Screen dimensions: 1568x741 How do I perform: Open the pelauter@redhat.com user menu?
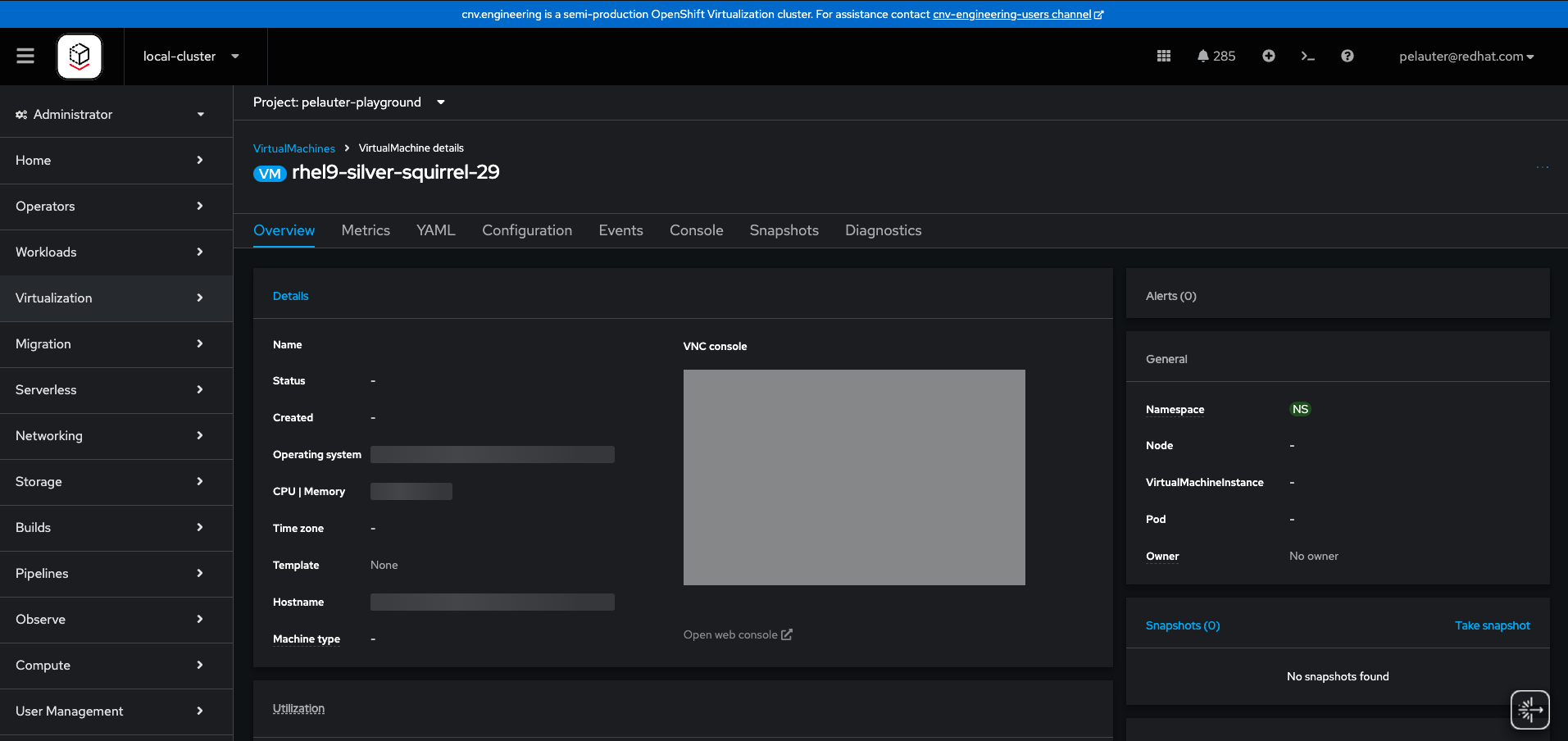[1466, 57]
